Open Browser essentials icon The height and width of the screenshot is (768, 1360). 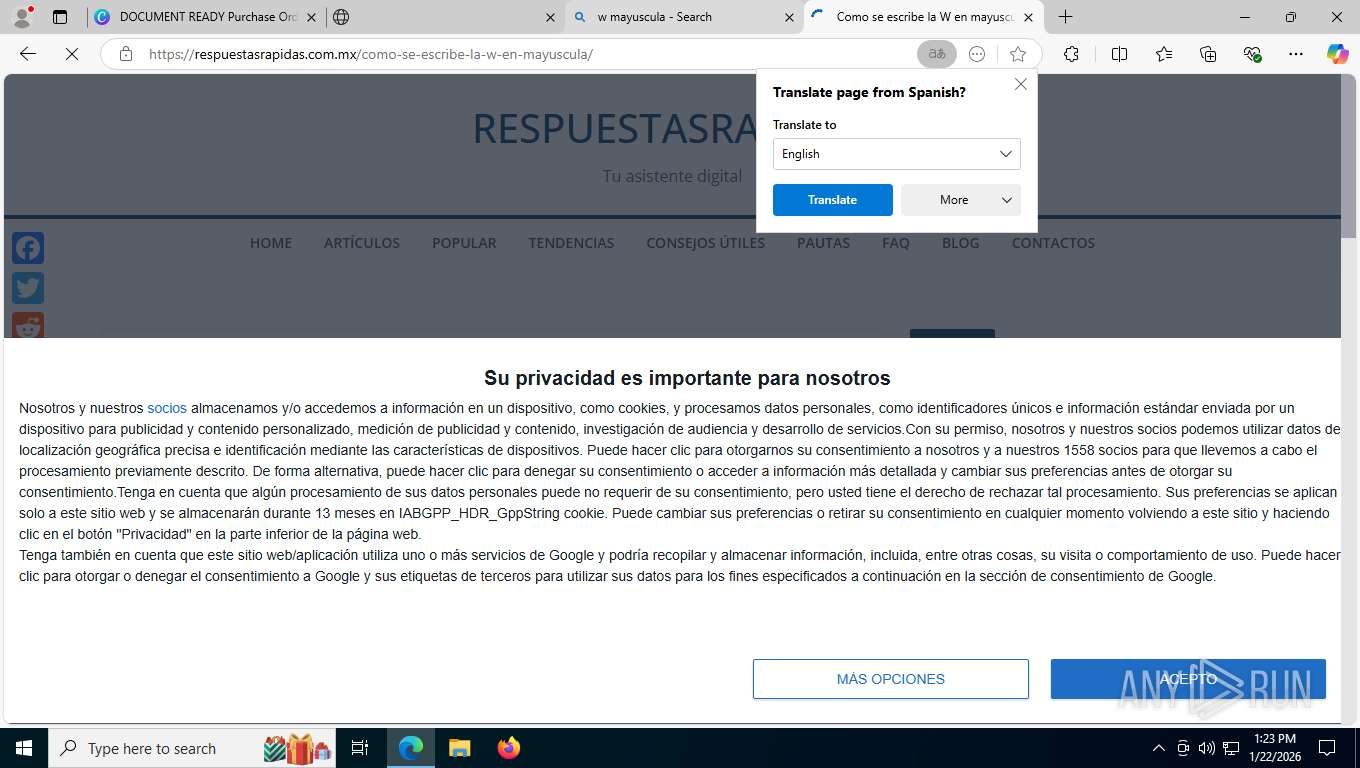(x=1252, y=54)
